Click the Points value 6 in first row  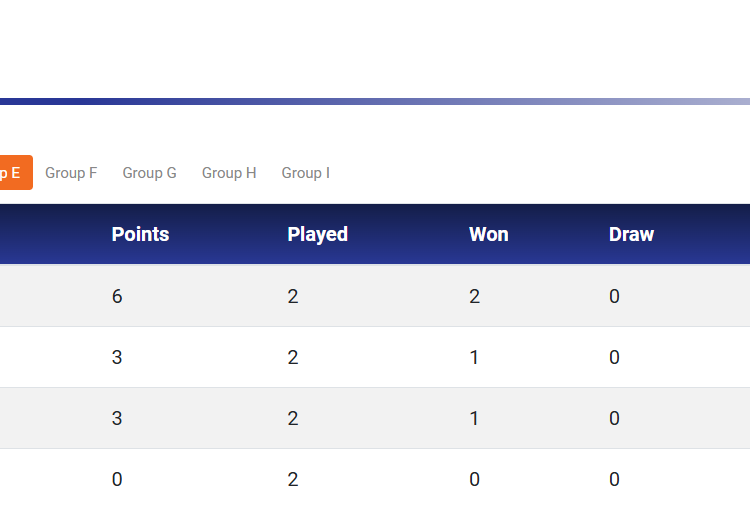coord(117,297)
